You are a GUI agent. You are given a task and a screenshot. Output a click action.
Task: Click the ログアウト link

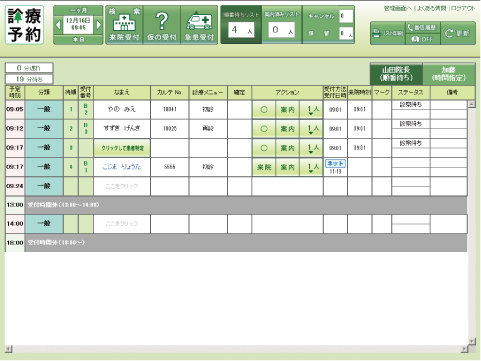[463, 8]
